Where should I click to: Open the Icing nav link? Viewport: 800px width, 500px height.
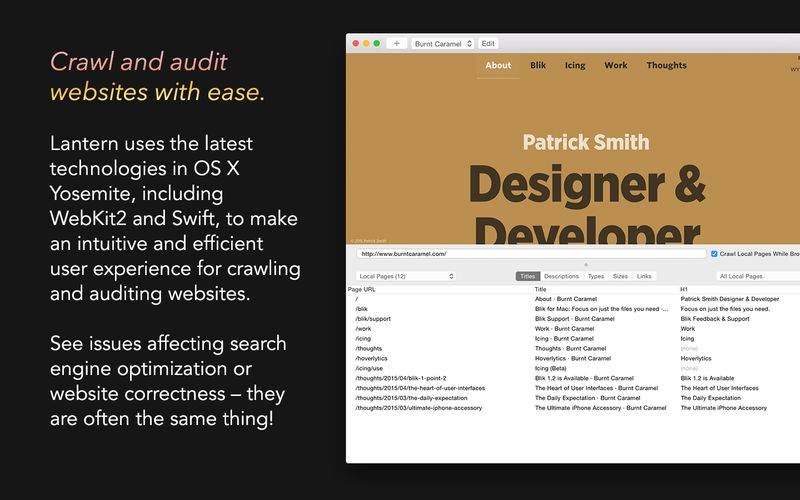coord(575,65)
